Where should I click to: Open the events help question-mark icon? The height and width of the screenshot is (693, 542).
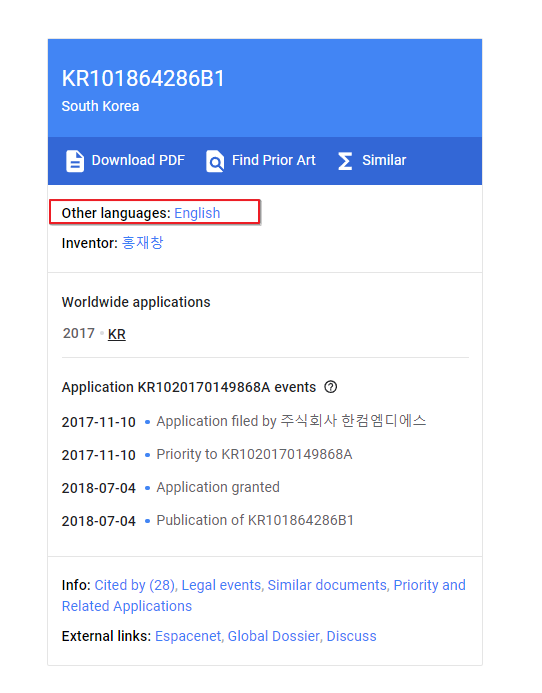[x=331, y=387]
